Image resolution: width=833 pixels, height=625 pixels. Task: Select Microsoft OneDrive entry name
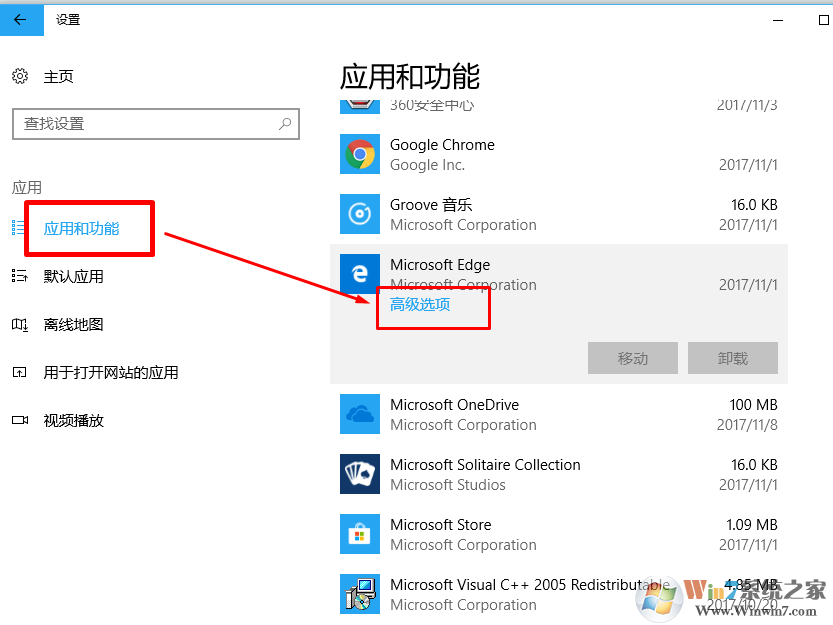point(454,405)
